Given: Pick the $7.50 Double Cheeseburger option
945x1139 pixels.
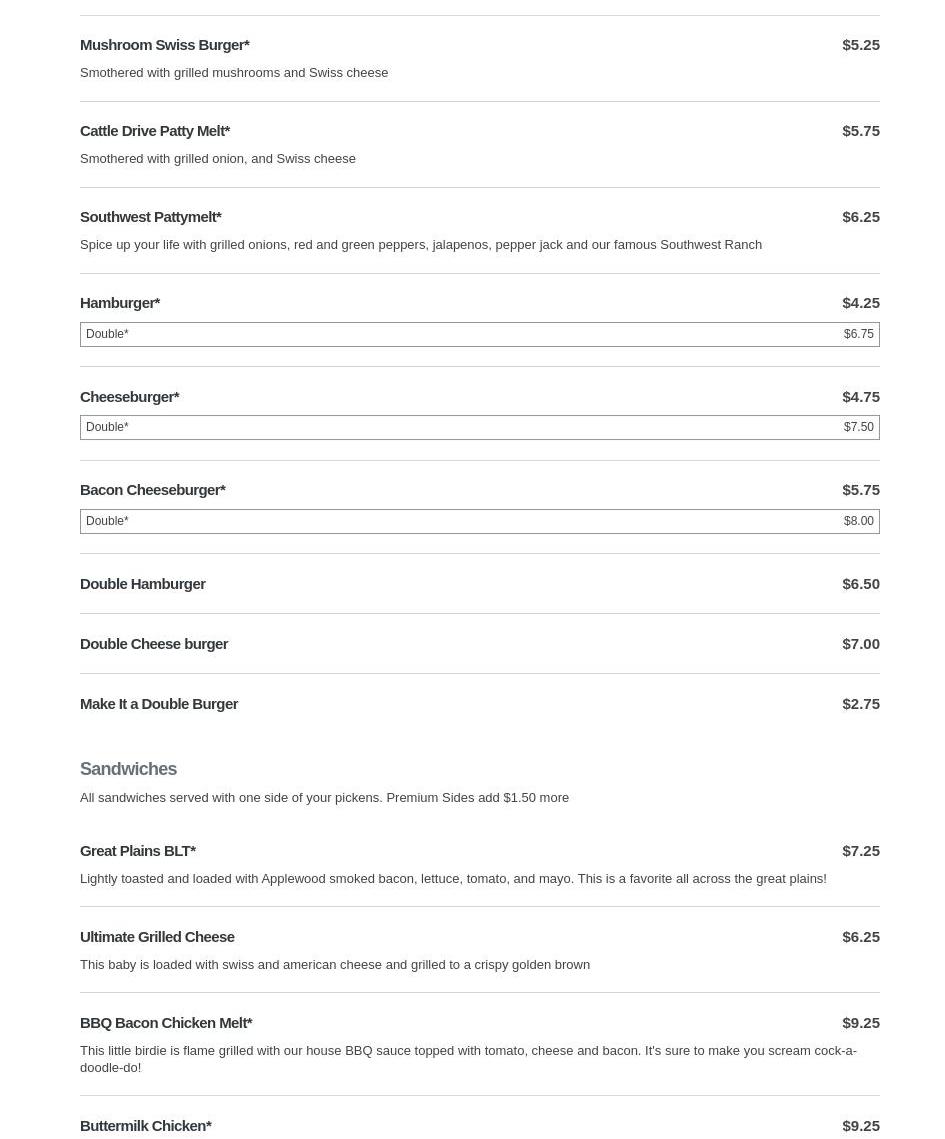Looking at the screenshot, I should [x=479, y=427].
